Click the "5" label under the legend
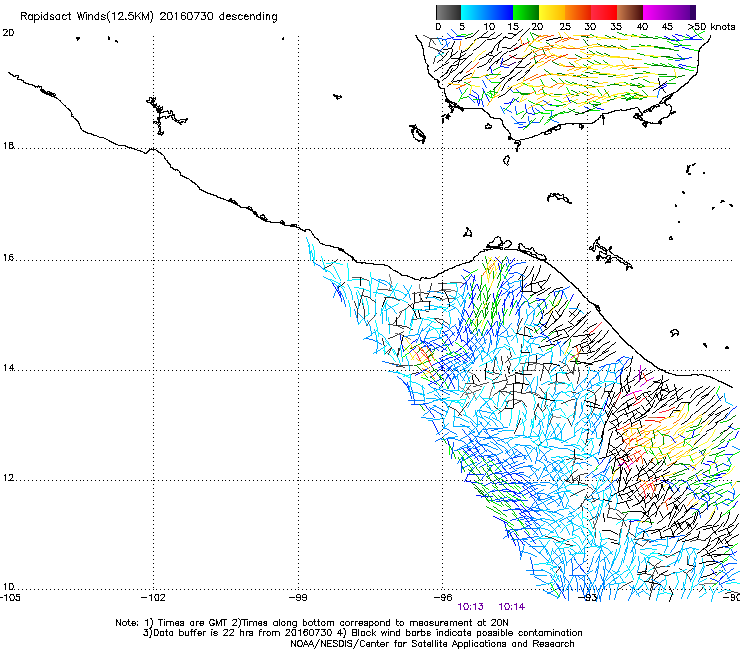 [462, 26]
